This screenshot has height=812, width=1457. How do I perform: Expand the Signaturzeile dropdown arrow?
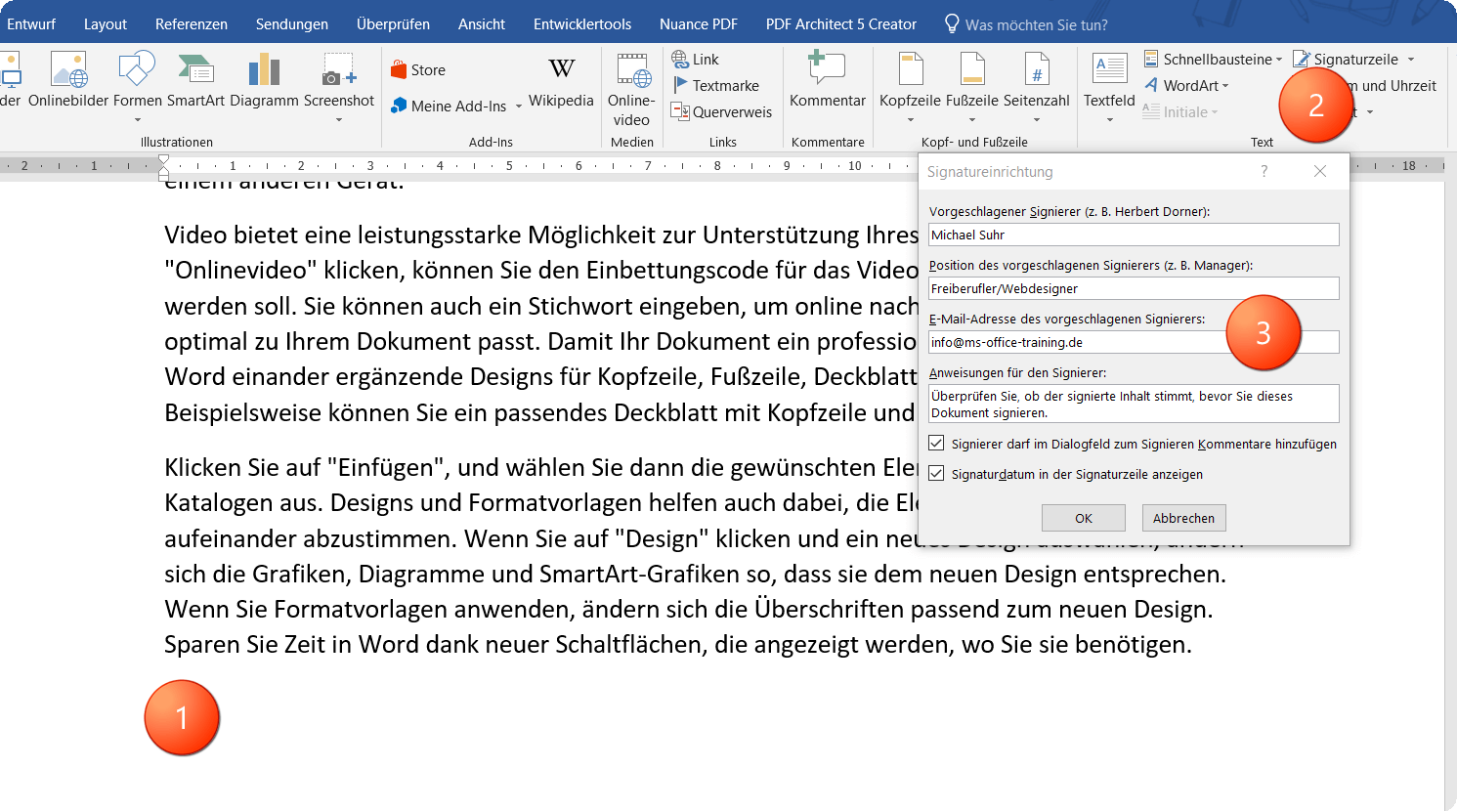(x=1411, y=60)
